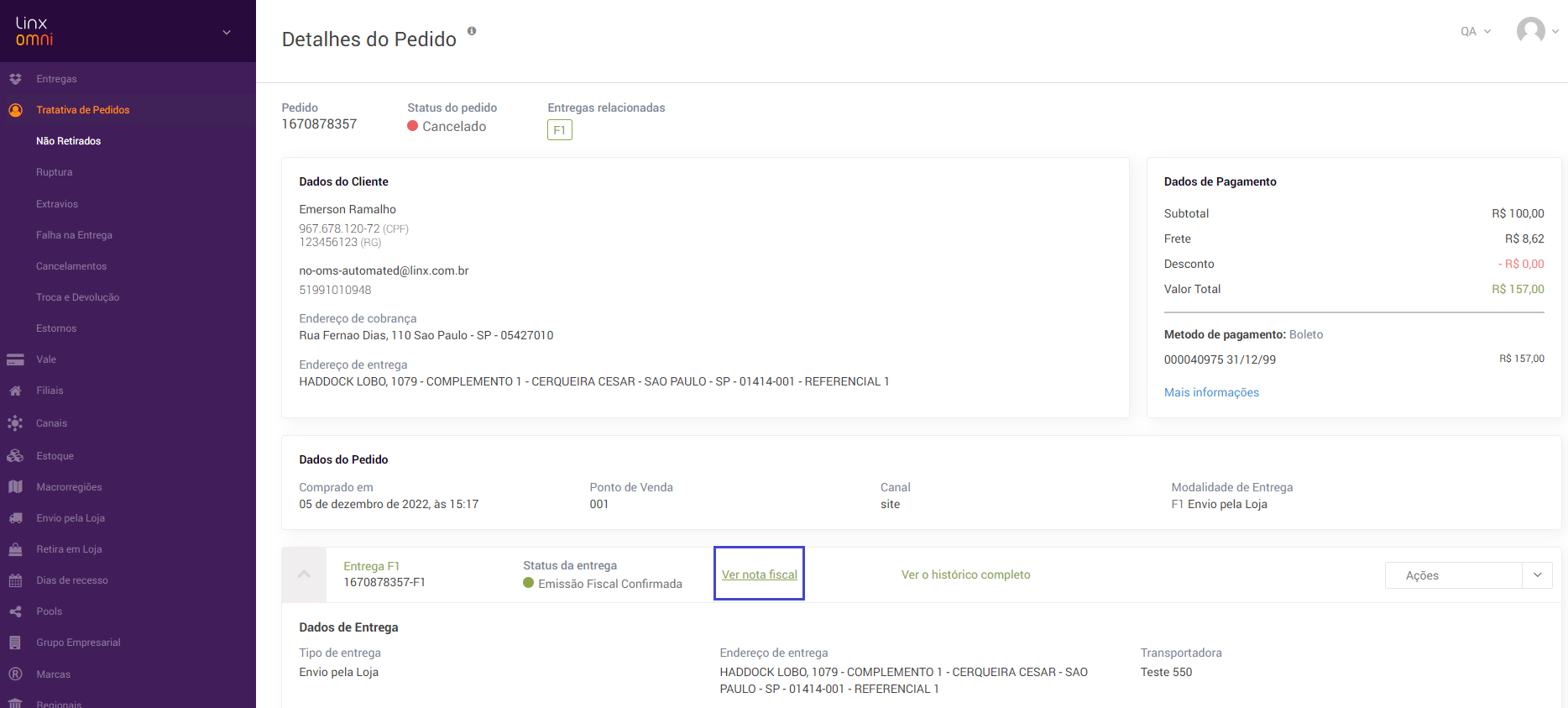Select order number 1670878357
Image resolution: width=1568 pixels, height=708 pixels.
coord(319,124)
